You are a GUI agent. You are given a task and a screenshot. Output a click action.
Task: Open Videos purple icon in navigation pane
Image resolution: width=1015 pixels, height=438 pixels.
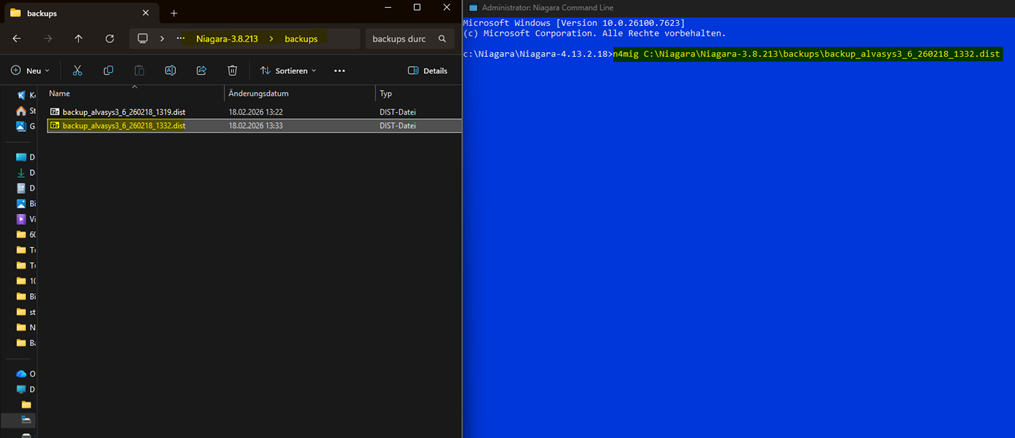(x=21, y=219)
